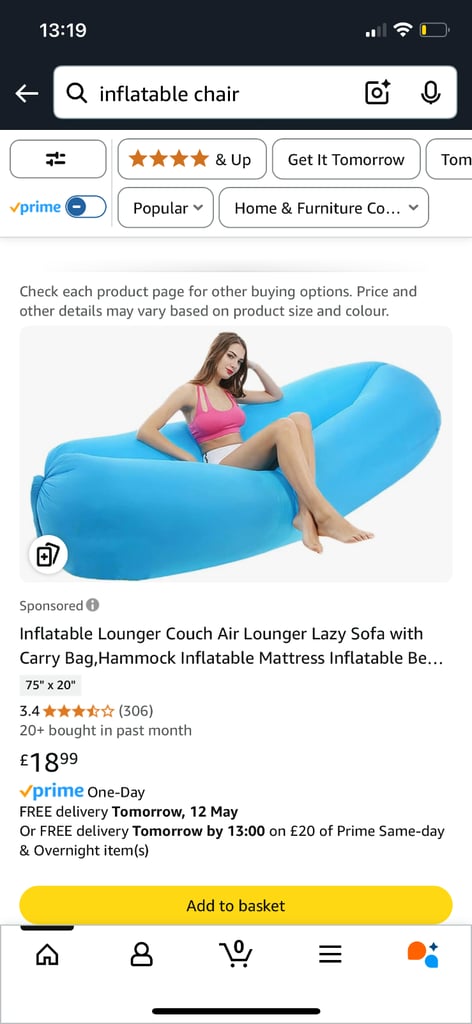Select the 4 stars & Up filter

pyautogui.click(x=192, y=159)
